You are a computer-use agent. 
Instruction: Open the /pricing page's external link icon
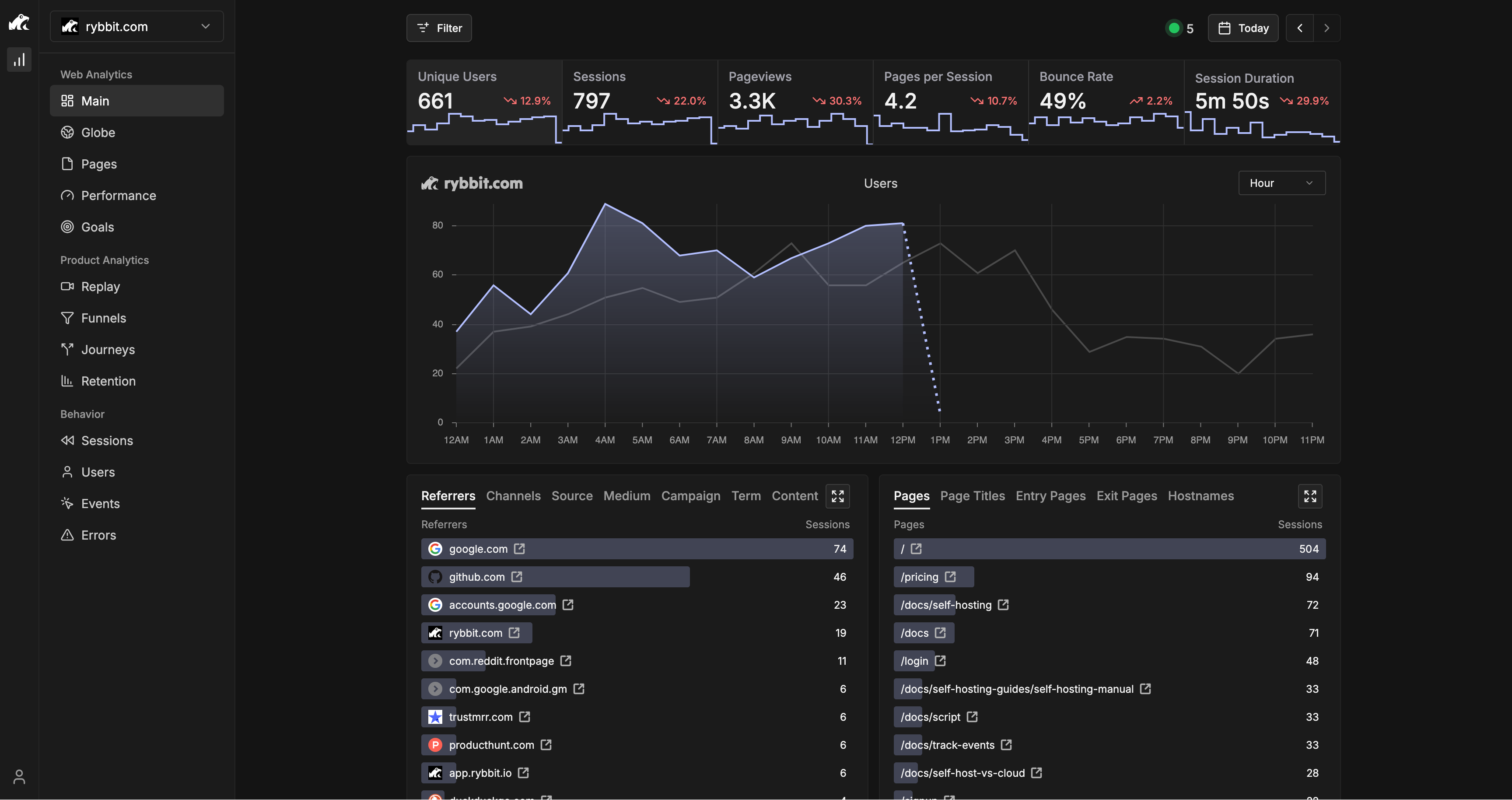[950, 577]
